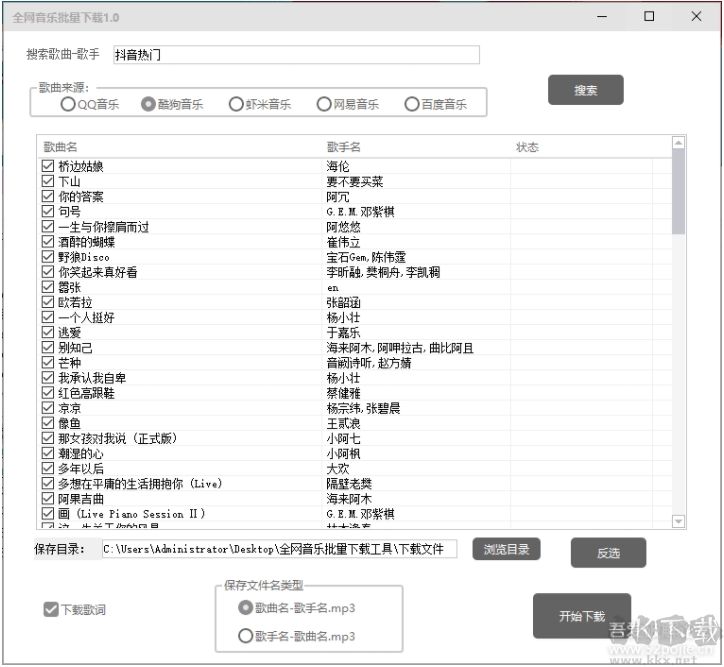The height and width of the screenshot is (667, 724).
Task: Select artist cell 大欢
Action: pos(338,468)
